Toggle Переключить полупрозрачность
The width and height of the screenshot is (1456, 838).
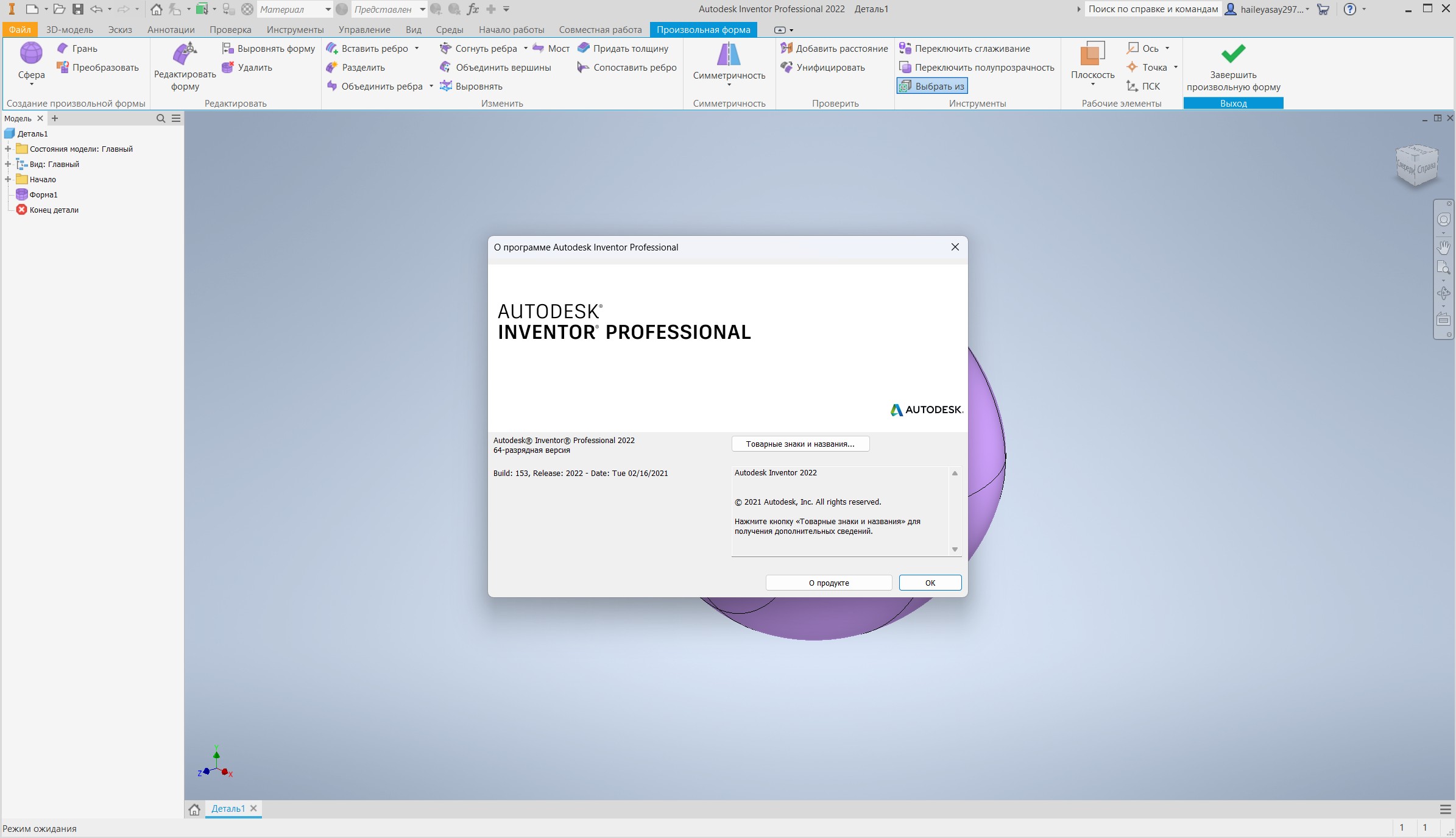coord(977,67)
